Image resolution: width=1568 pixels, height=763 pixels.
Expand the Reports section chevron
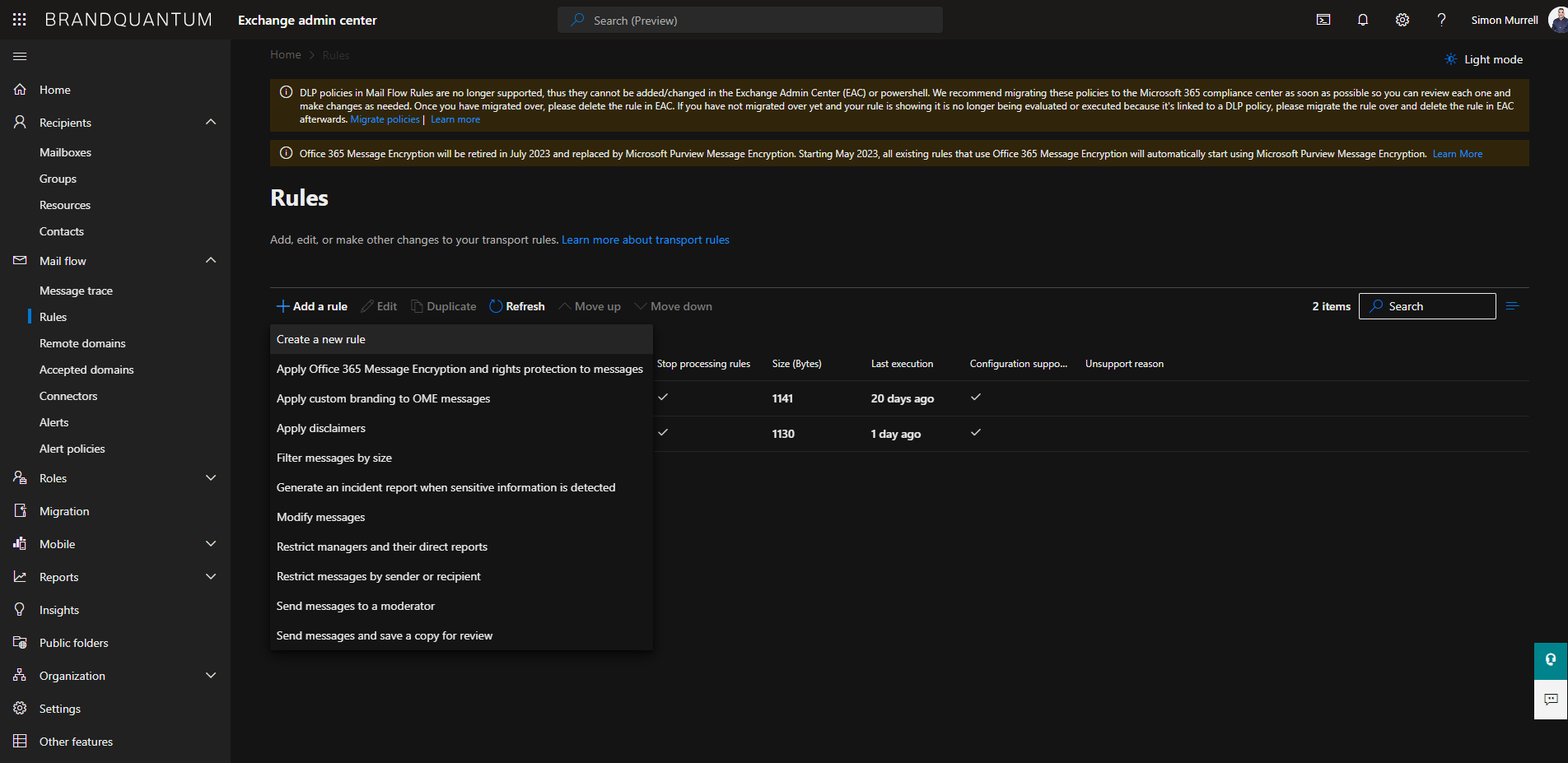(x=211, y=576)
